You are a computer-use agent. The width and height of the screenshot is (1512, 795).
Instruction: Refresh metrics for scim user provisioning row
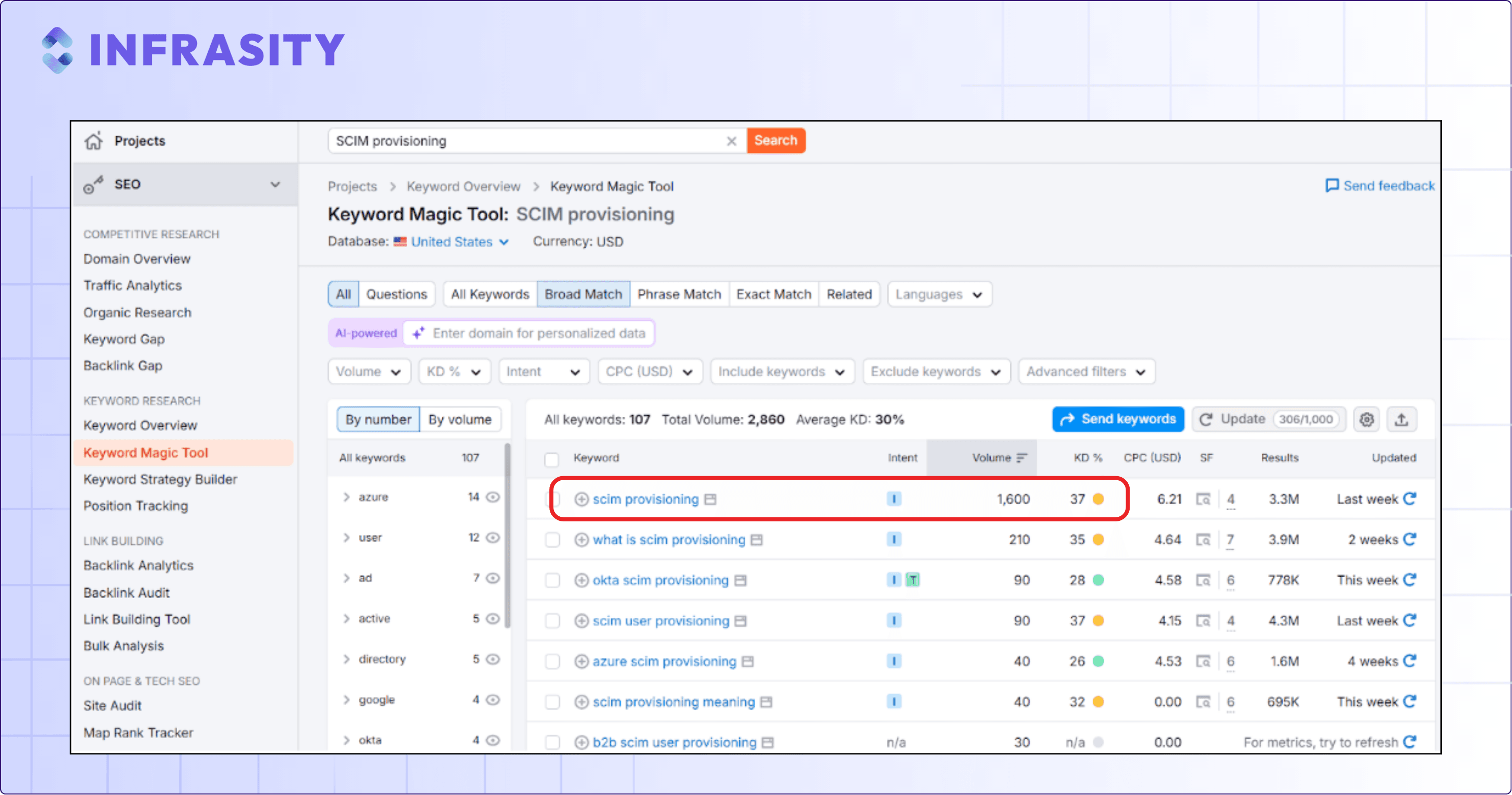tap(1410, 620)
